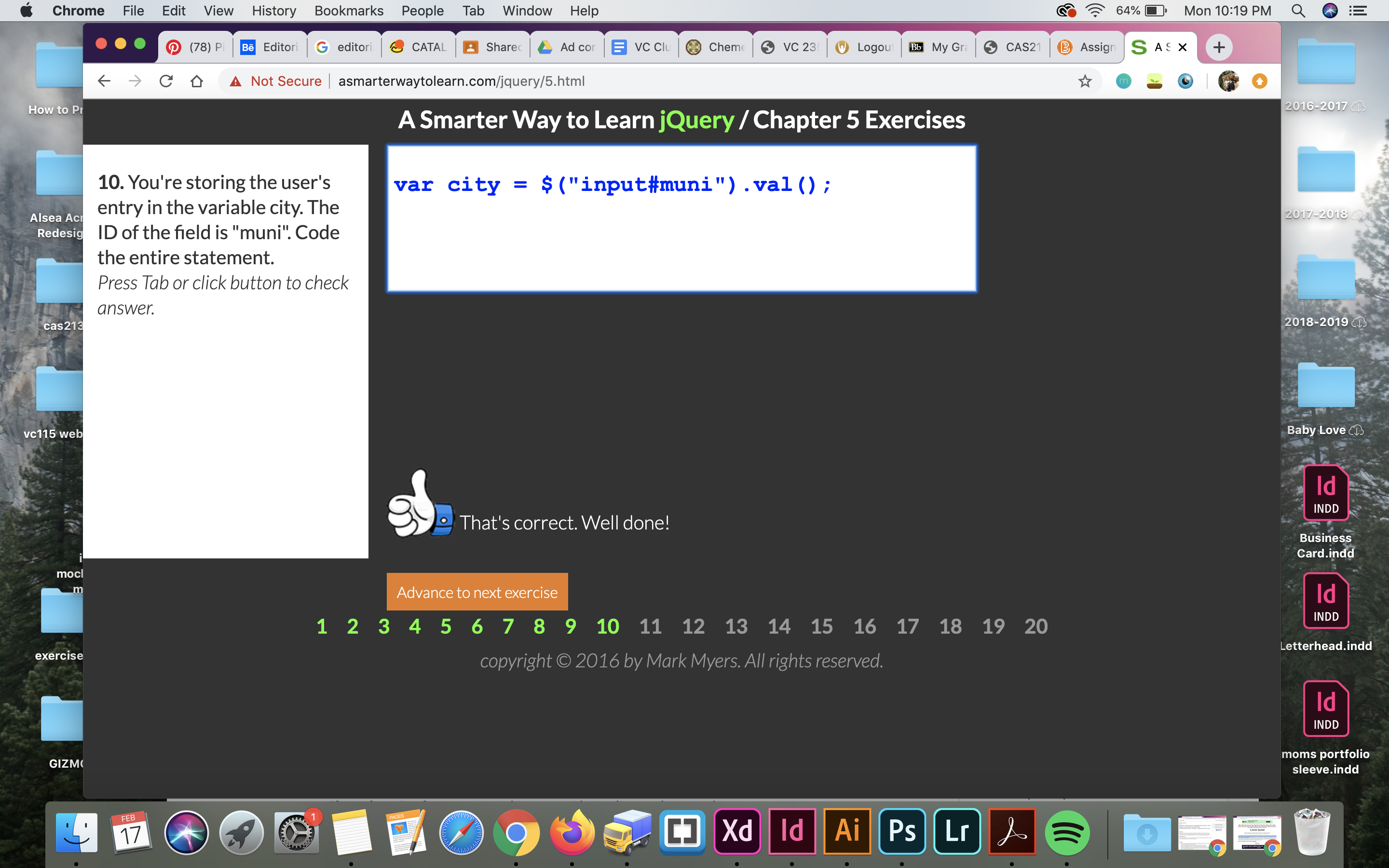Reload the page with refresh icon
Viewport: 1389px width, 868px height.
coord(166,81)
